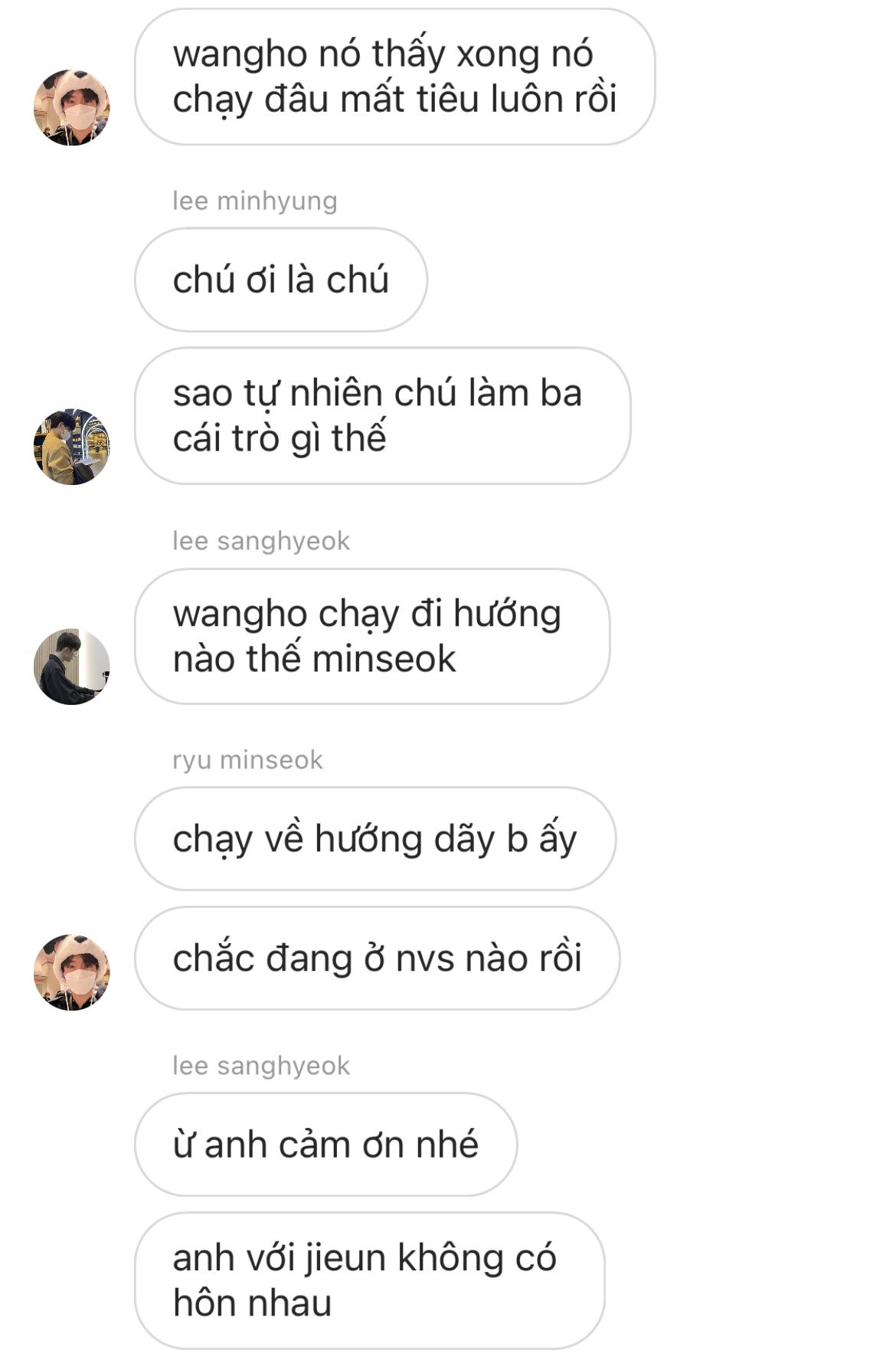Open the 'ryu minseok' sender name
Screen dimensions: 896x1360
click(x=247, y=760)
